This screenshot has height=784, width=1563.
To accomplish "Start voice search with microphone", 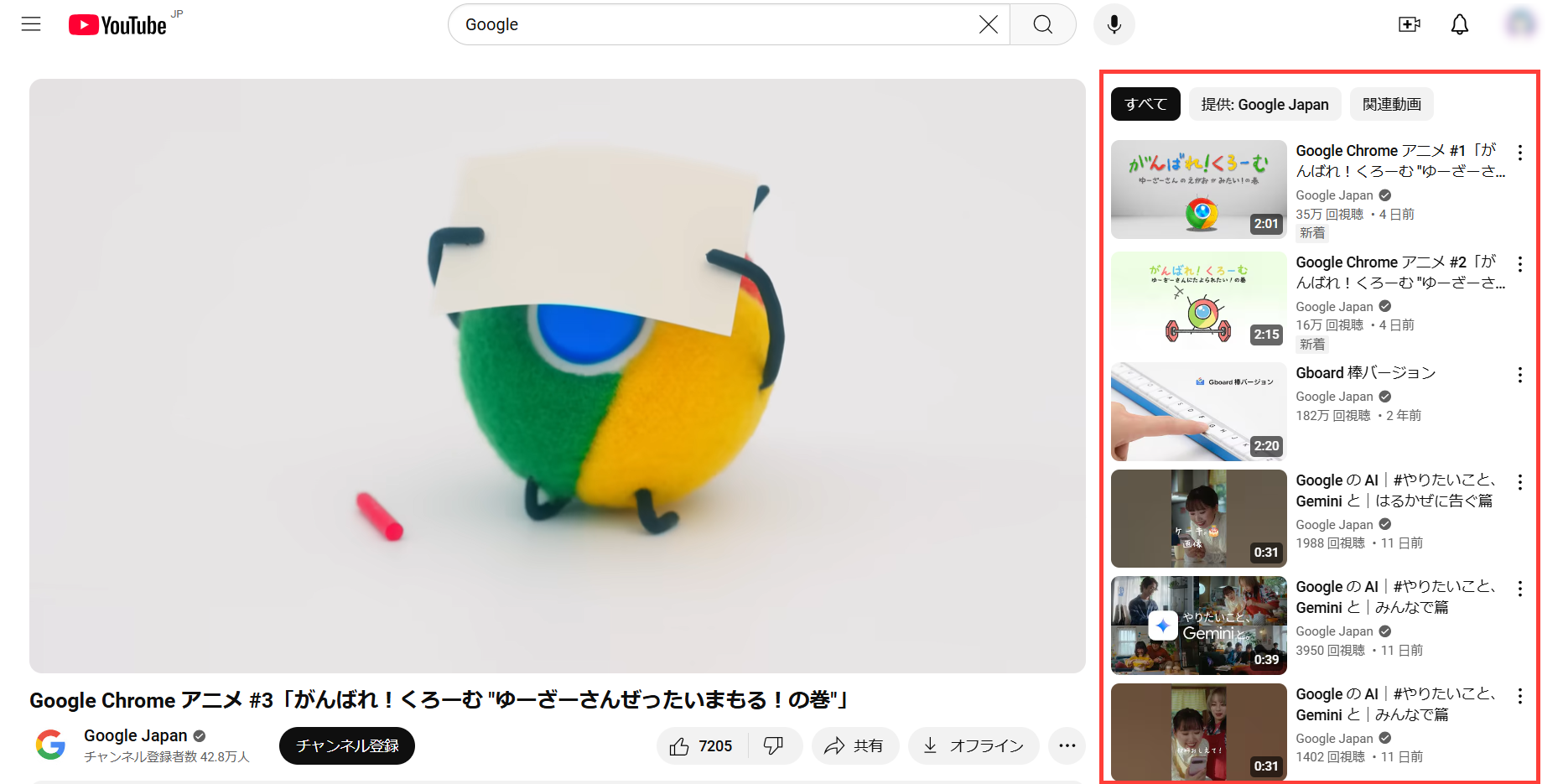I will coord(1114,24).
